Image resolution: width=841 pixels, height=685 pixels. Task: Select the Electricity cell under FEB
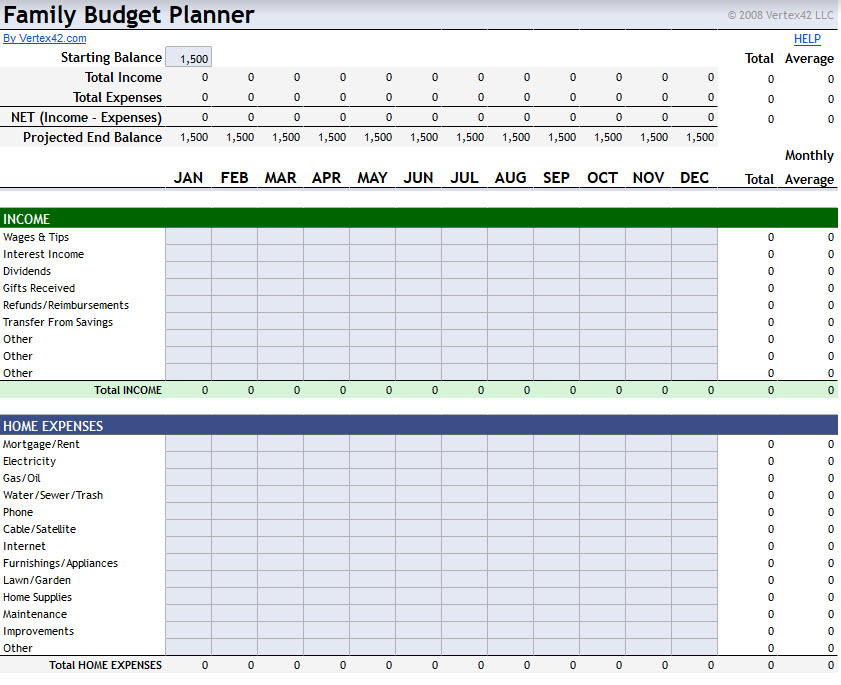tap(234, 461)
